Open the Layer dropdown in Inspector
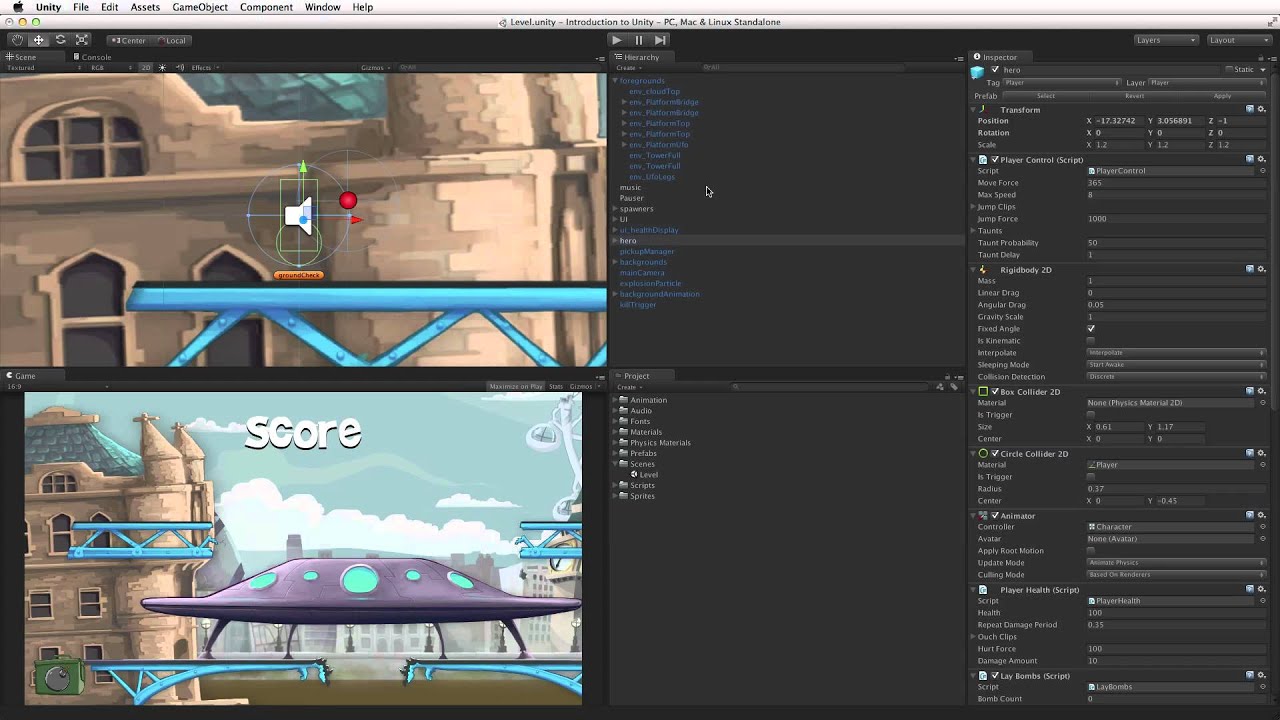Screen dimensions: 1280x720 coord(1207,83)
